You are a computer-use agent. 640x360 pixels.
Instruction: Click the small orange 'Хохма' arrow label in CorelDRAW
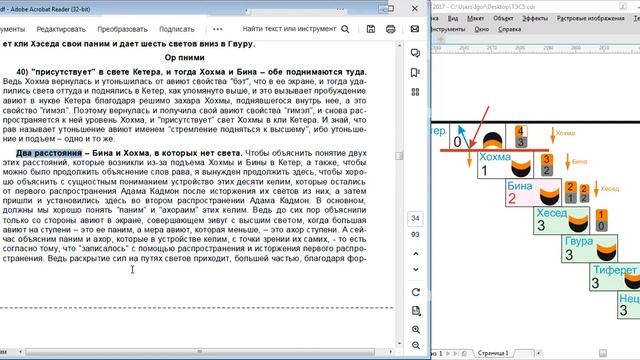[x=565, y=133]
